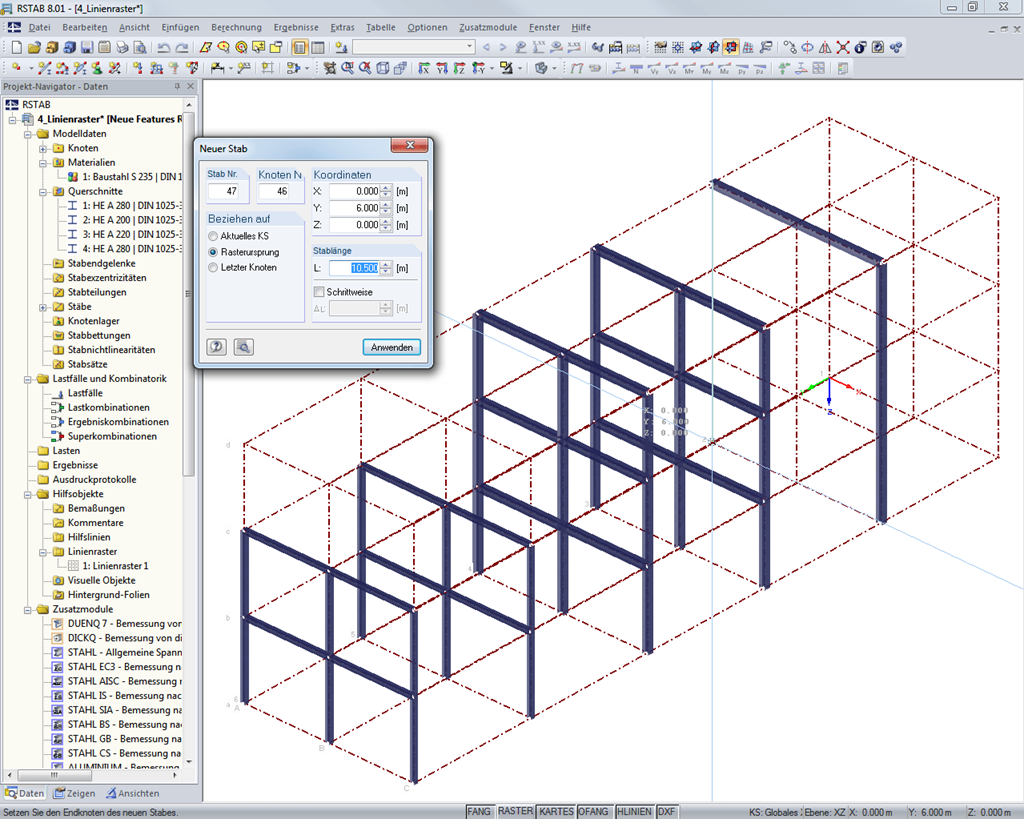Open the combo box dropdown in the top toolbar

coord(470,47)
